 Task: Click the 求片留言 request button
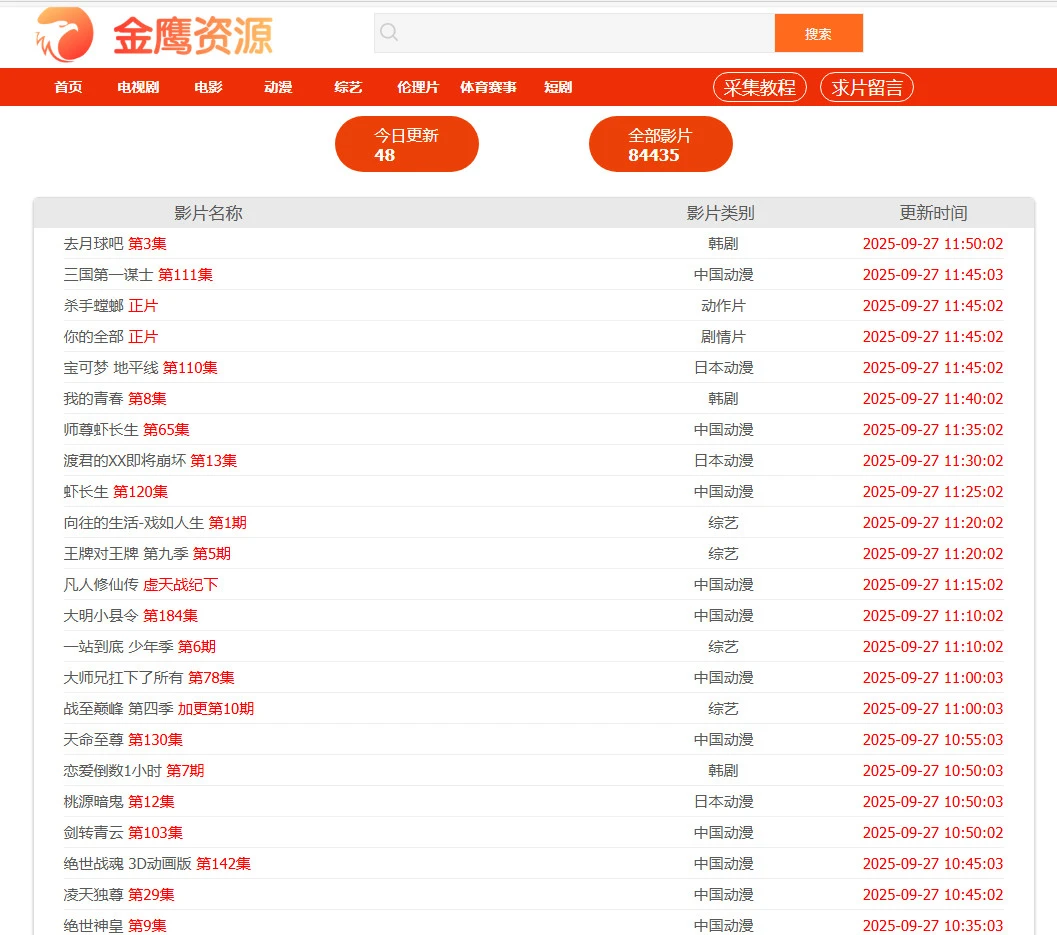866,87
